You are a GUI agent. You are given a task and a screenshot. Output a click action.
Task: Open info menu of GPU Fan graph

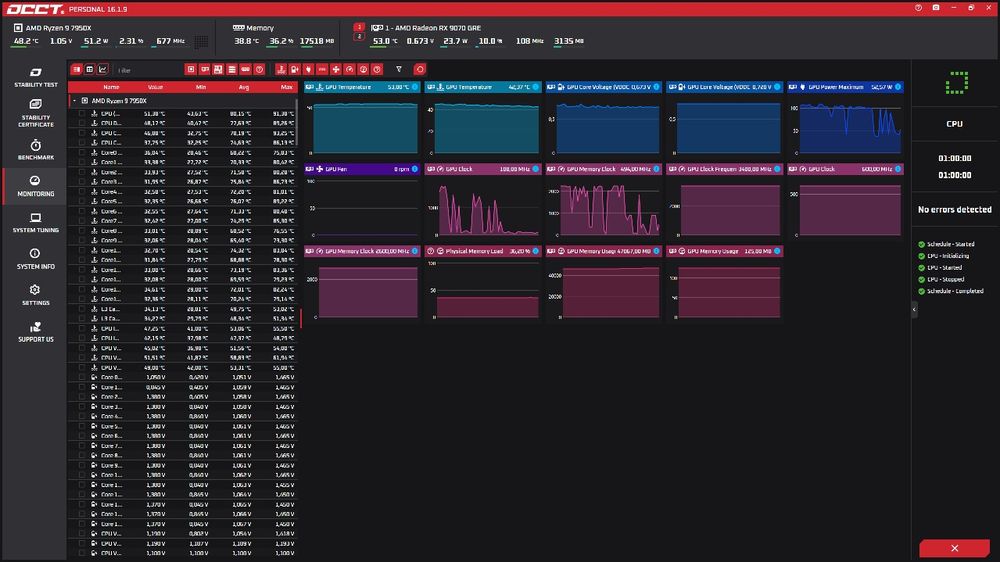click(x=415, y=169)
